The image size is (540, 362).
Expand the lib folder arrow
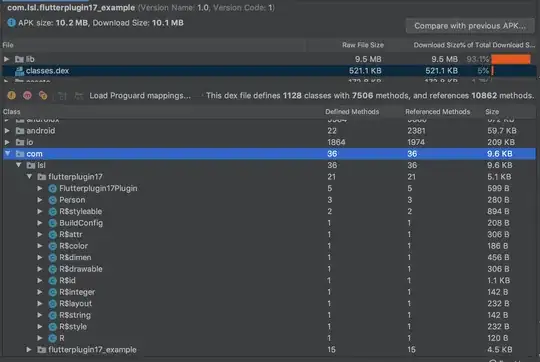[6, 59]
